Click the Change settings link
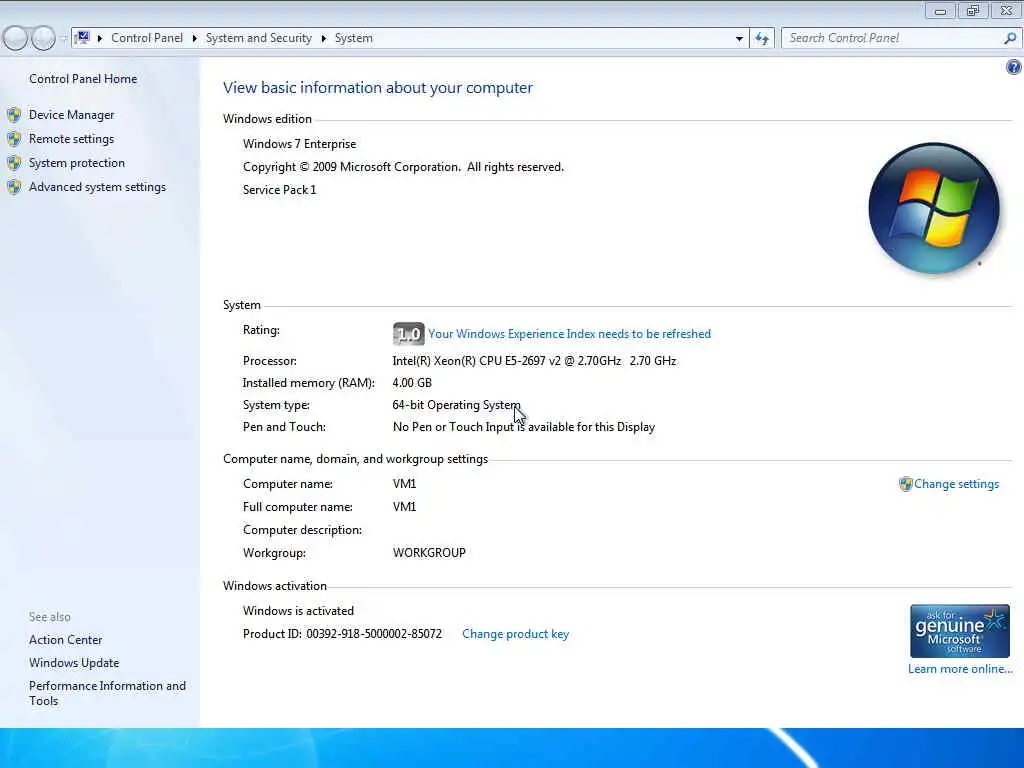The height and width of the screenshot is (768, 1024). tap(957, 484)
